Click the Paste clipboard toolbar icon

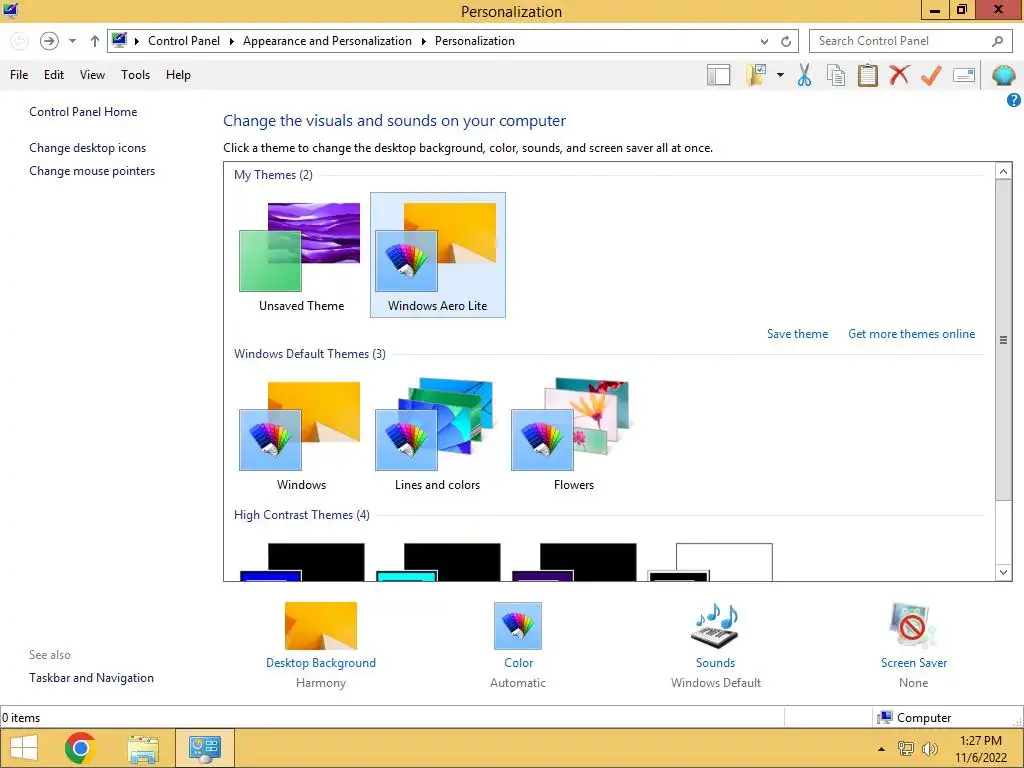pos(867,75)
